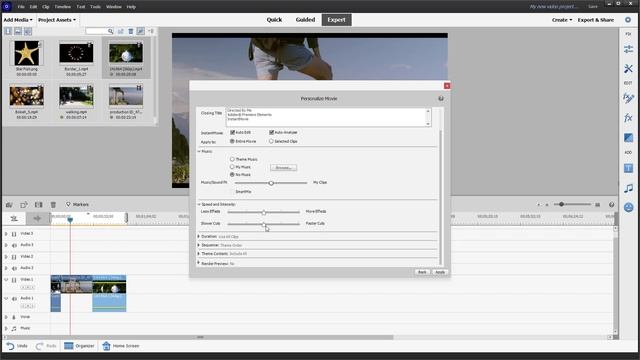The height and width of the screenshot is (360, 640).
Task: Expand the Duration section
Action: tap(199, 236)
